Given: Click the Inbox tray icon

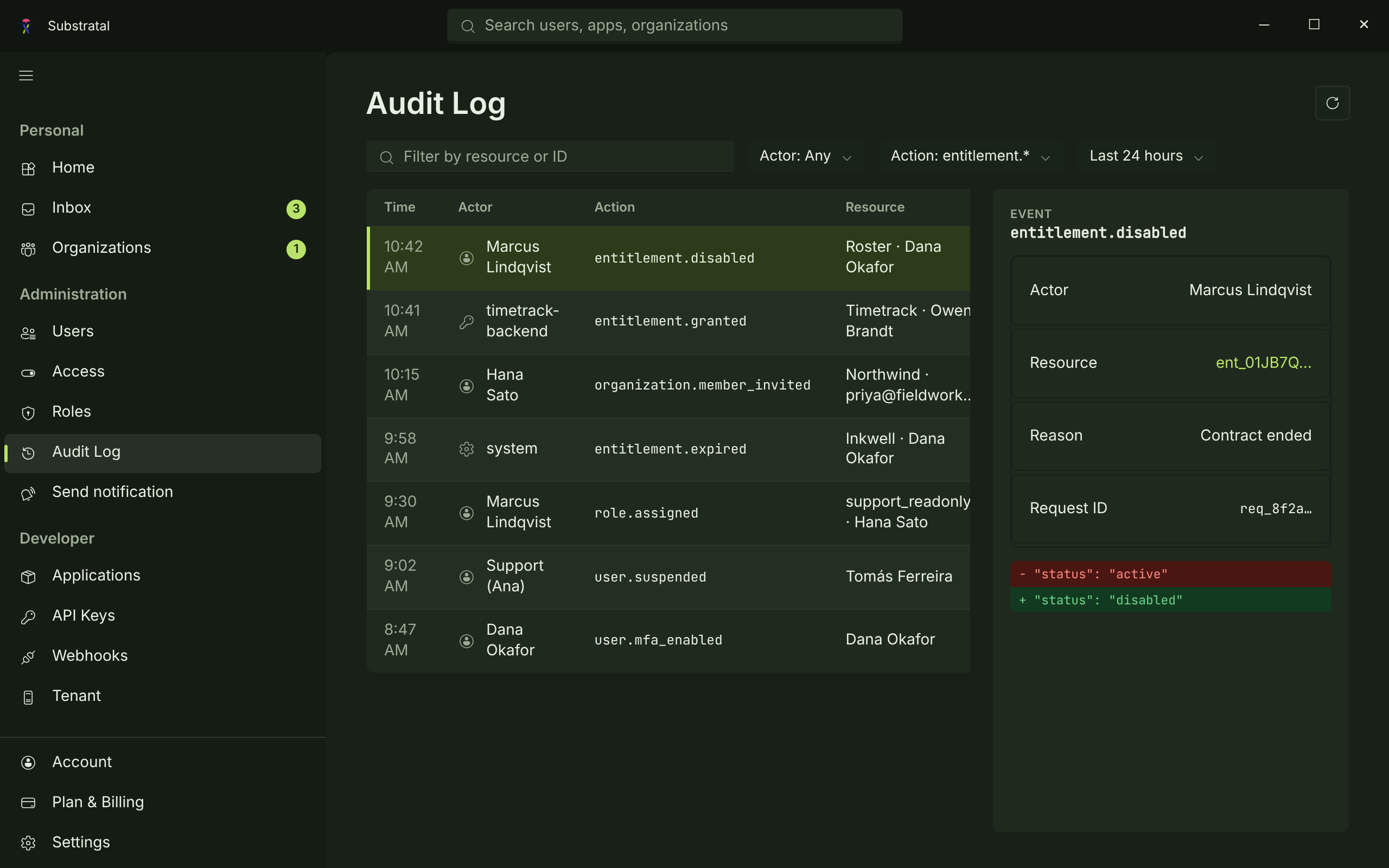Looking at the screenshot, I should 28,209.
